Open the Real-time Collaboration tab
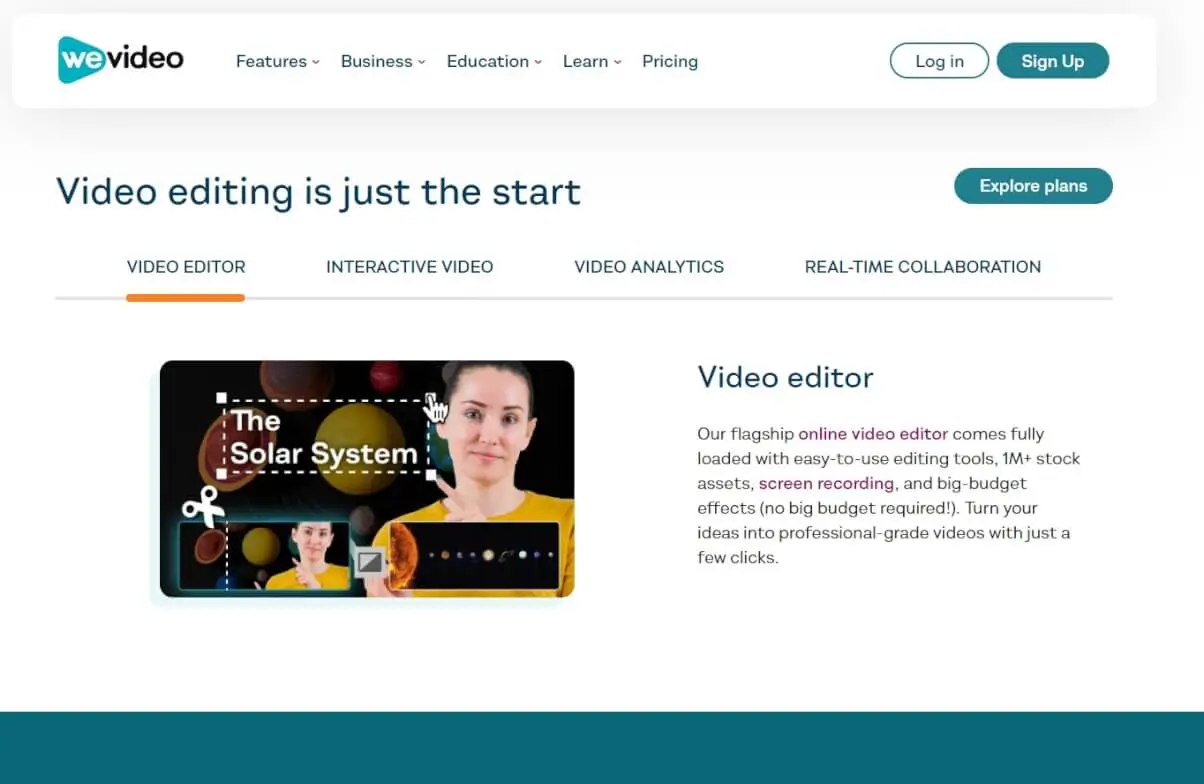The image size is (1204, 784). point(922,266)
